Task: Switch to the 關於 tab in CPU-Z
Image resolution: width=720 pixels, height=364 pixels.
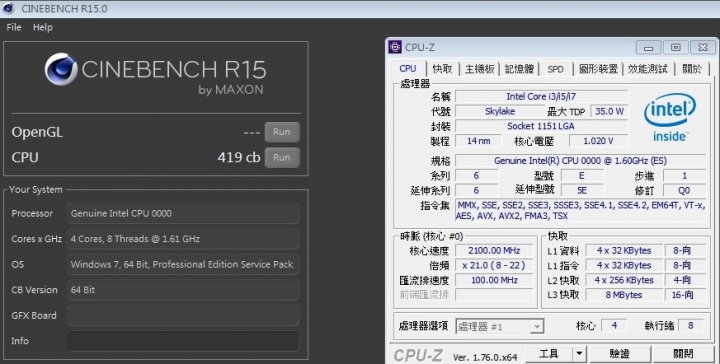Action: click(x=692, y=69)
